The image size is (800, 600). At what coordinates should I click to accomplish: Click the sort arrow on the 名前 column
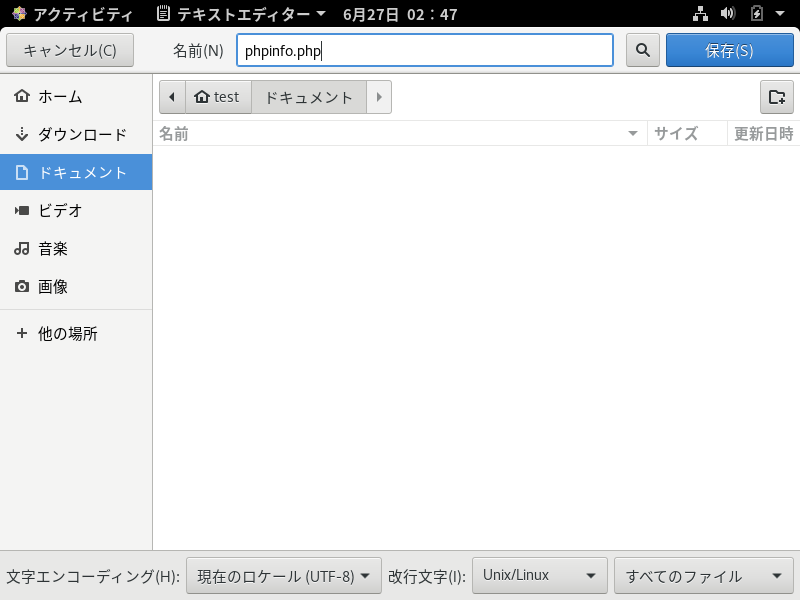(633, 133)
